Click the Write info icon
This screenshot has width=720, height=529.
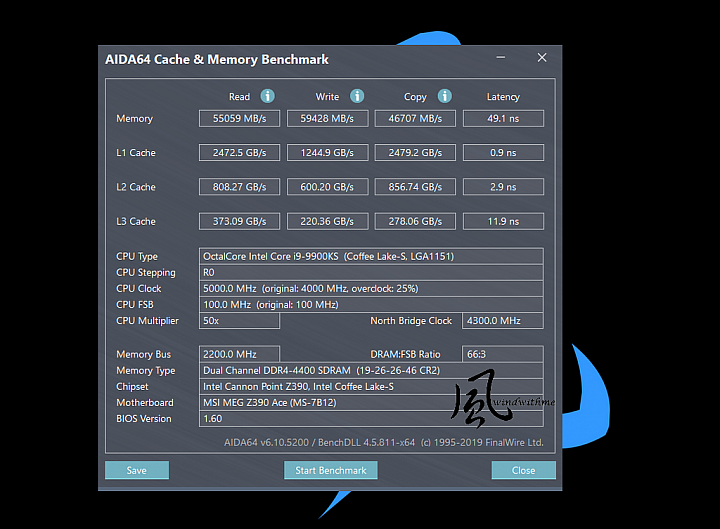(x=357, y=96)
